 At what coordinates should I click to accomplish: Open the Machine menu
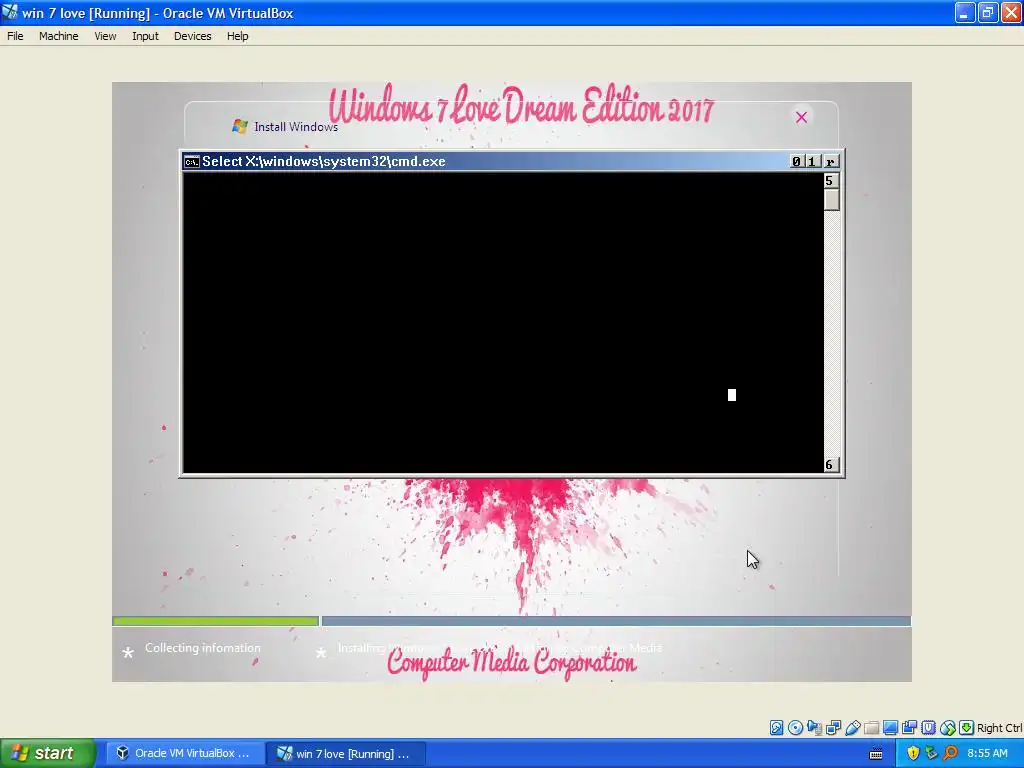(59, 36)
